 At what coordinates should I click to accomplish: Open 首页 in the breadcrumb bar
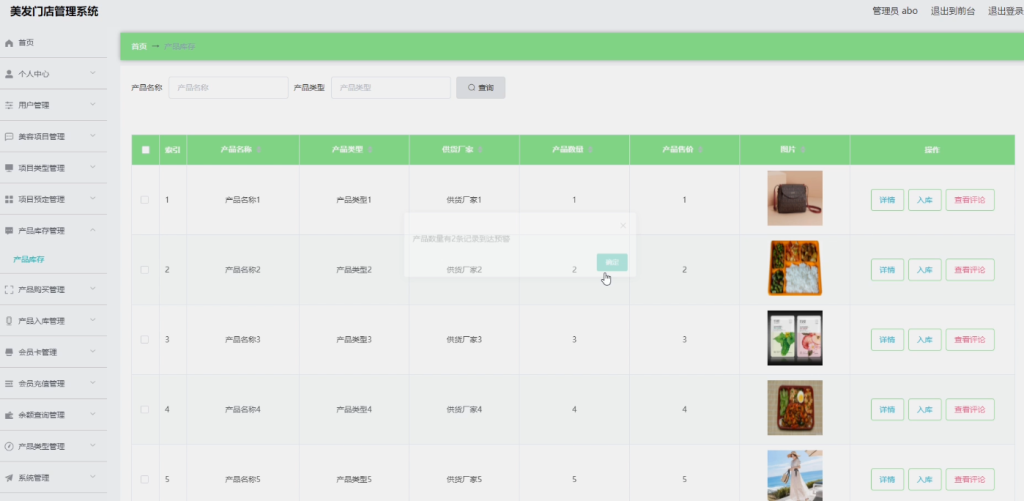[x=139, y=46]
